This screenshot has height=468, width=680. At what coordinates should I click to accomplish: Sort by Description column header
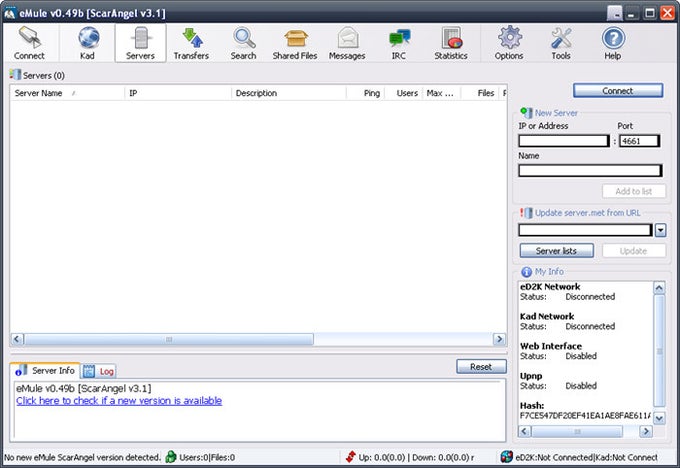tap(288, 93)
